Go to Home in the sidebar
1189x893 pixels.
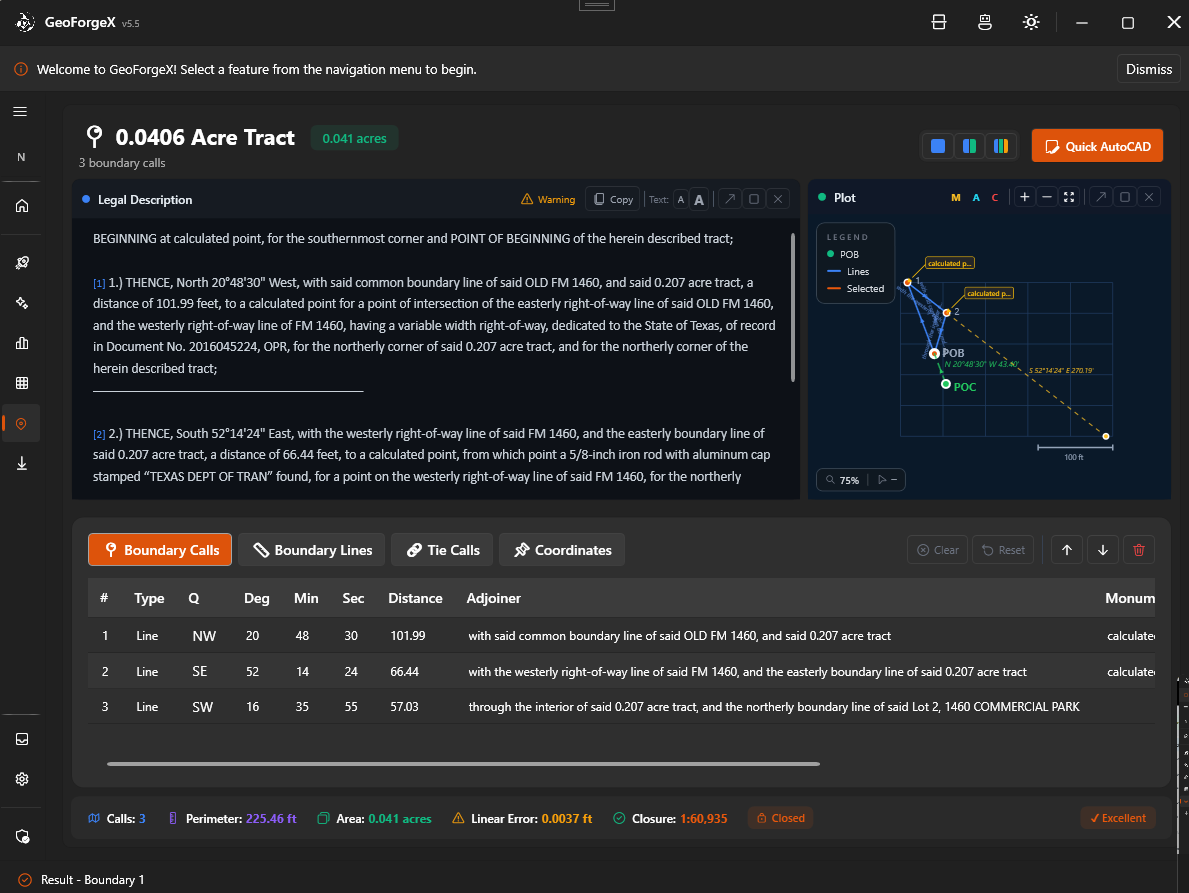click(x=21, y=205)
